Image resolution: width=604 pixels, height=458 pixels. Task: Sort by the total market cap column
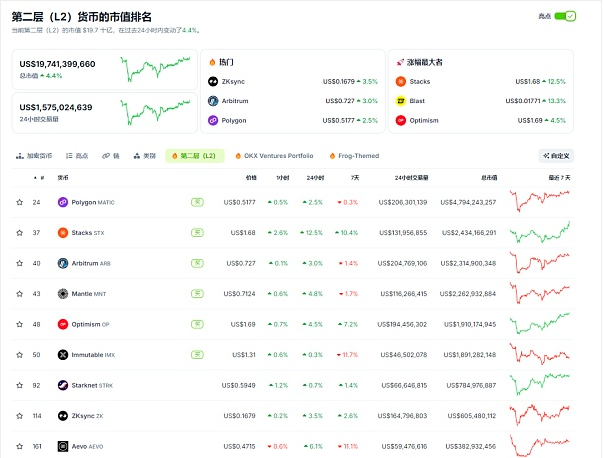click(489, 178)
